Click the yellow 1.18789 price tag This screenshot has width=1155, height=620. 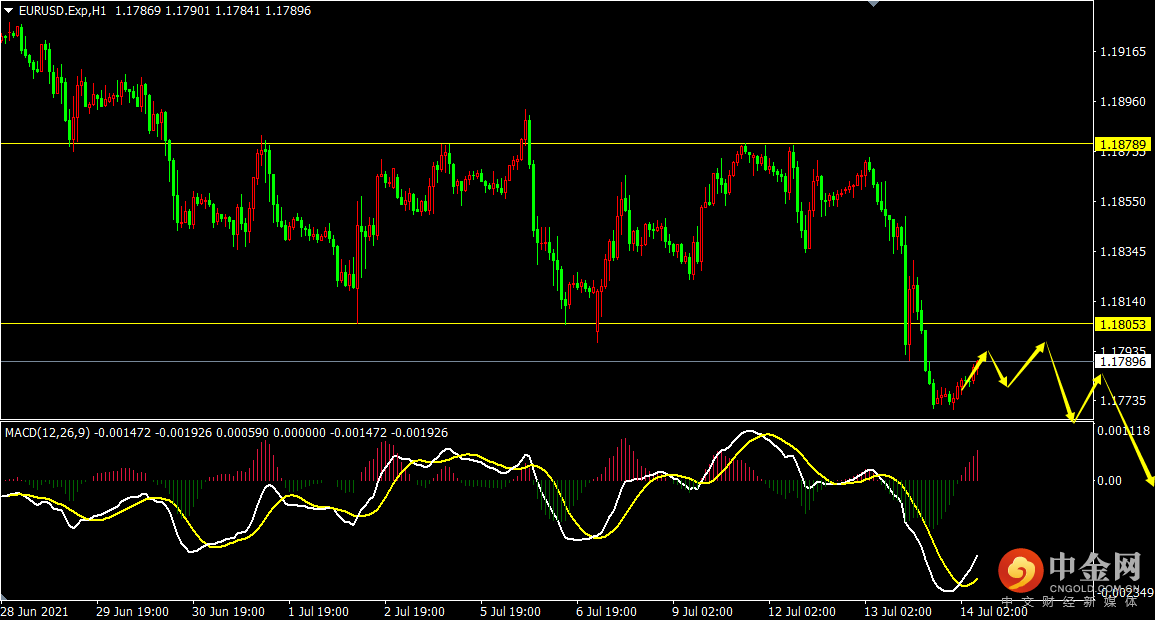click(x=1123, y=145)
